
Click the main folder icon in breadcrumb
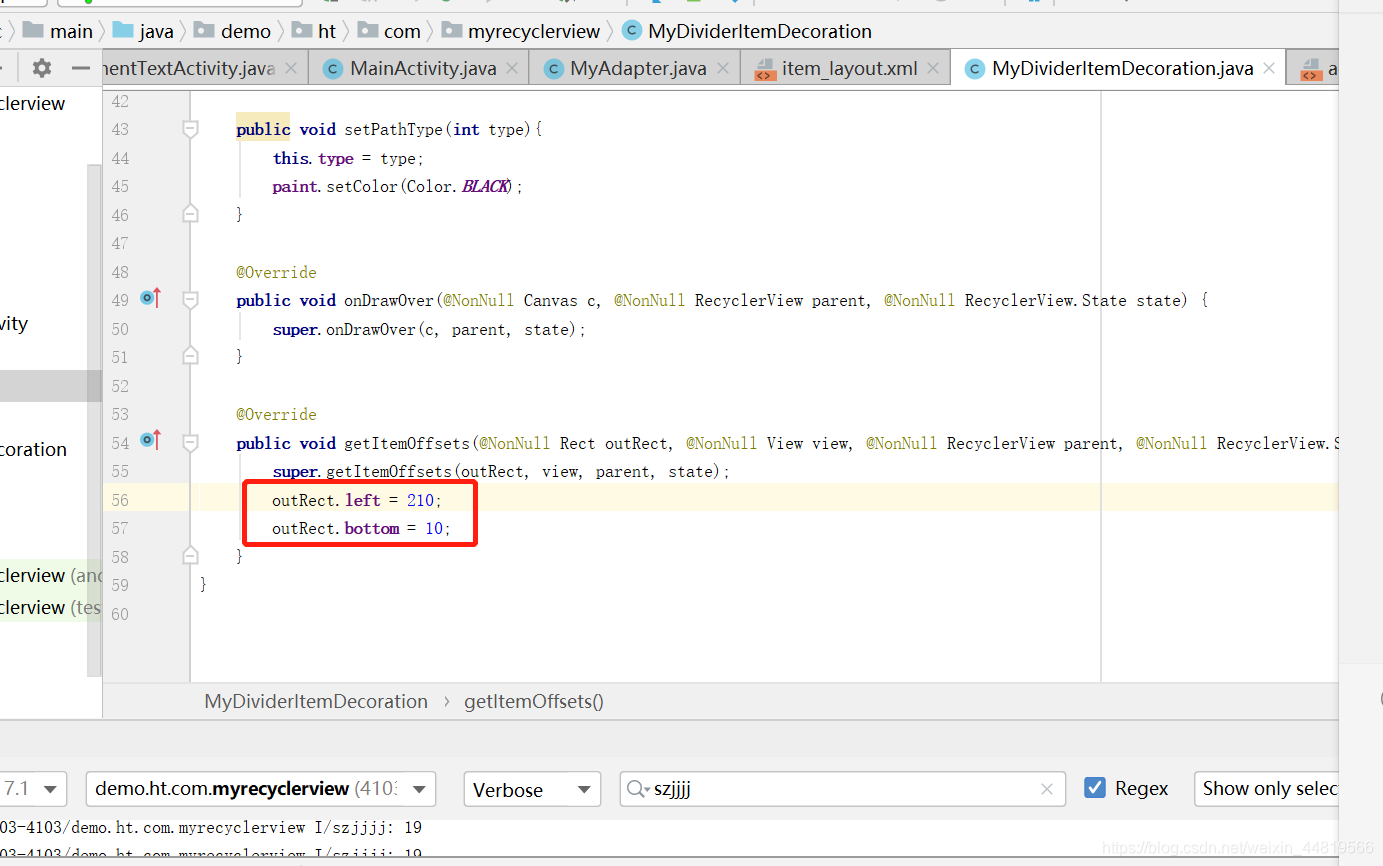33,31
